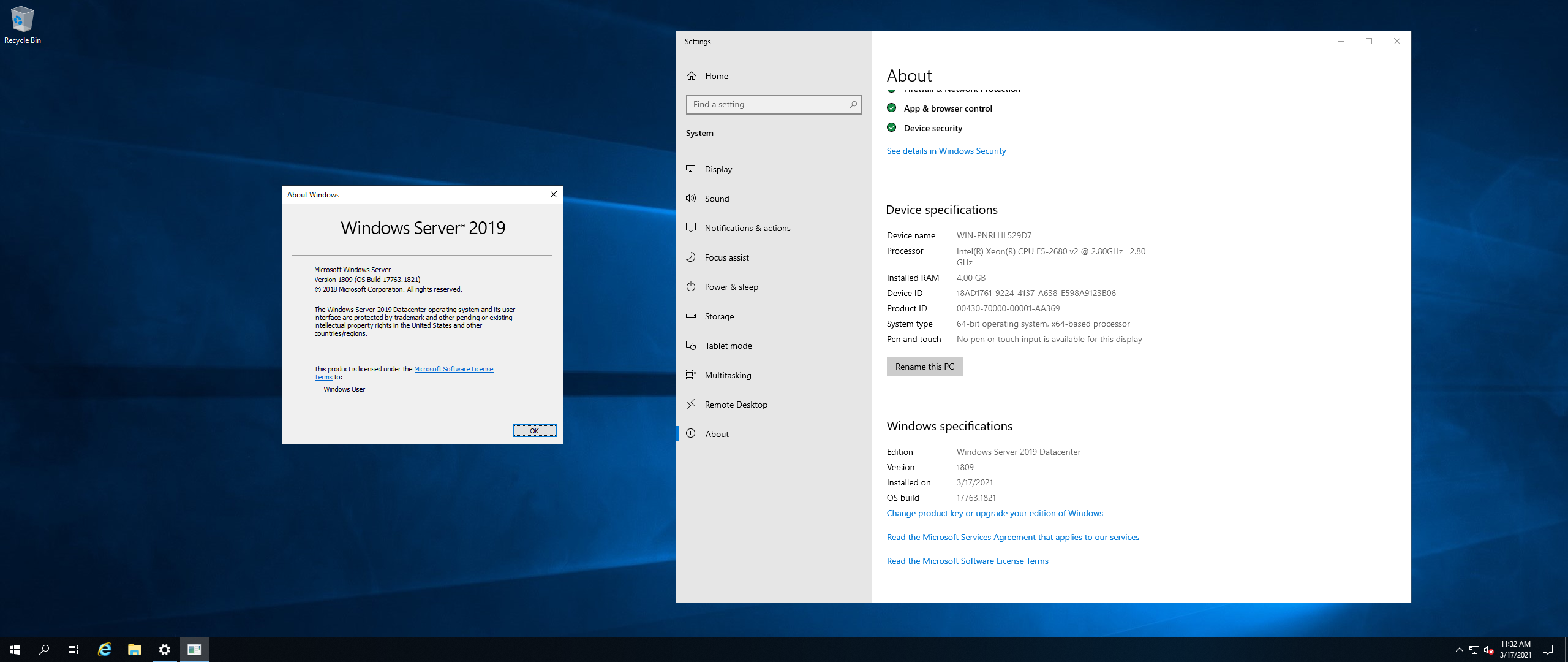
Task: Minimize the Settings window
Action: pyautogui.click(x=1341, y=41)
